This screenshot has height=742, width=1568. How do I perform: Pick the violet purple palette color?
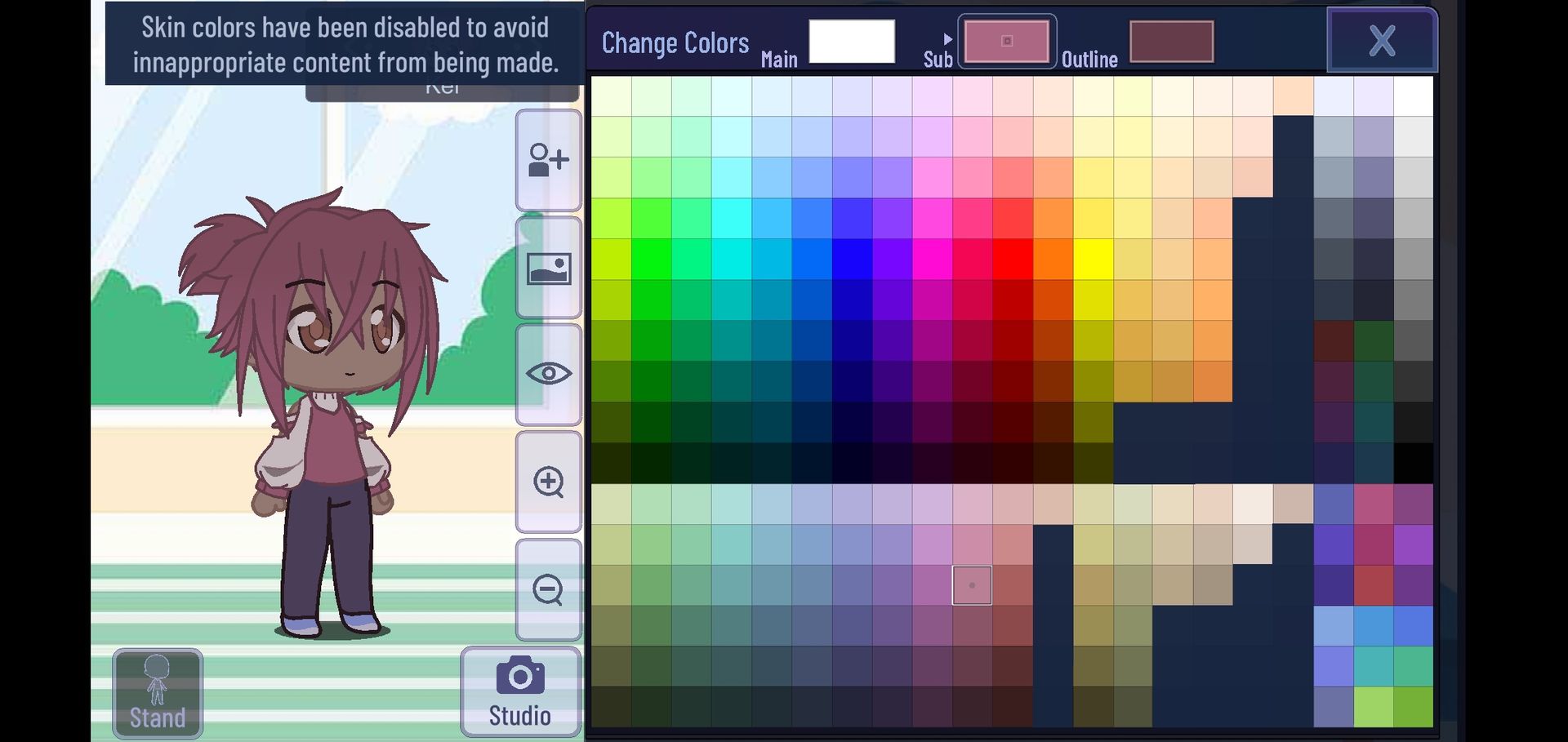coord(892,259)
